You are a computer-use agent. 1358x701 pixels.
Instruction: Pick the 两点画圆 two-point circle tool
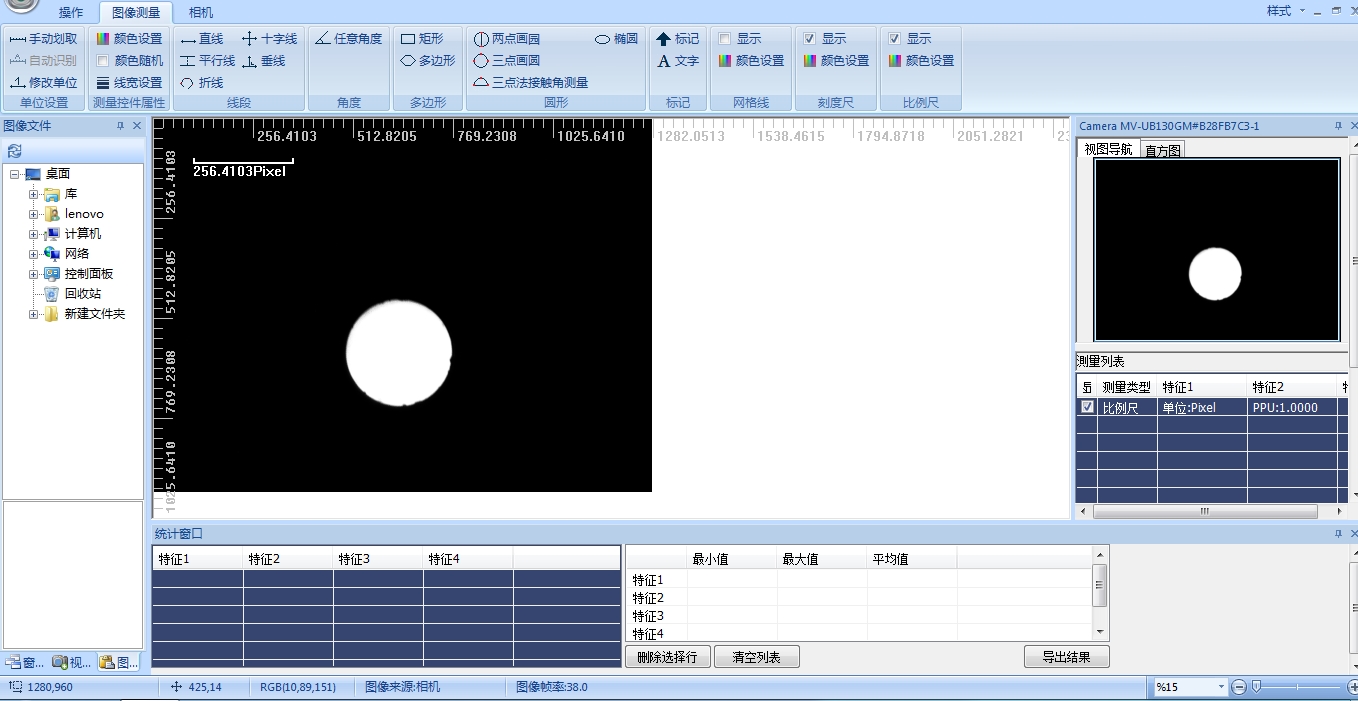point(506,39)
